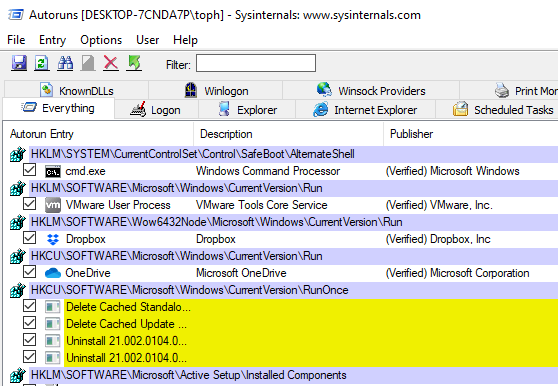Screen dimensions: 558x386
Task: Click the red X Delete toolbar icon
Action: tap(111, 63)
